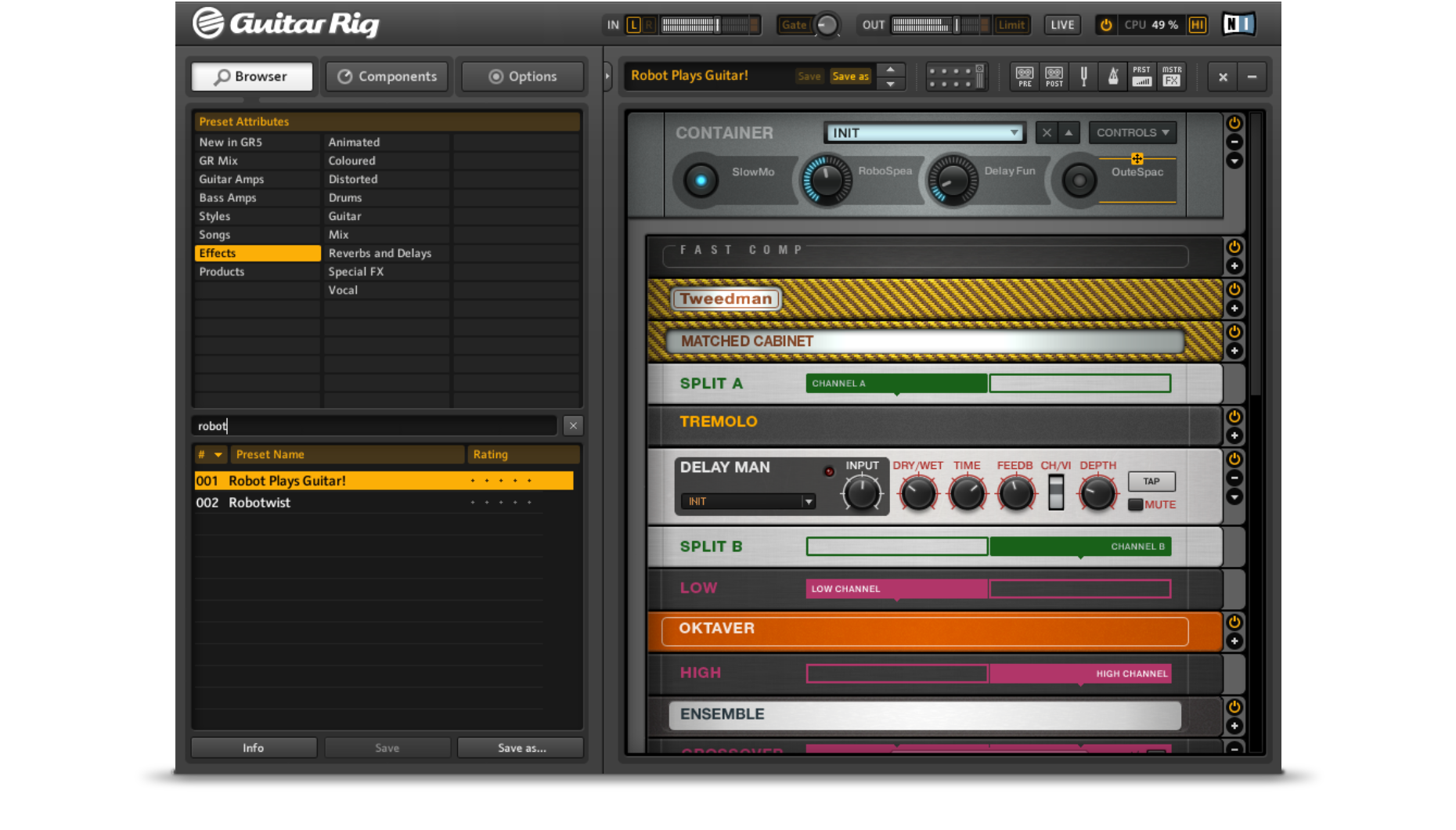The width and height of the screenshot is (1456, 830).
Task: Open the Container INIT preset dropdown
Action: click(924, 132)
